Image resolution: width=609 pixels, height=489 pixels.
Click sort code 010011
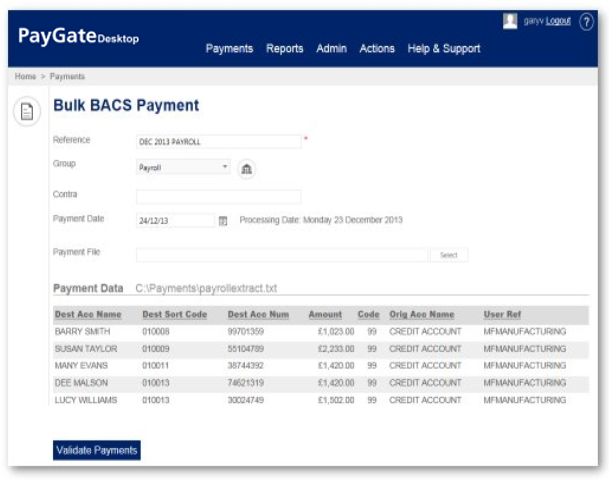click(156, 365)
